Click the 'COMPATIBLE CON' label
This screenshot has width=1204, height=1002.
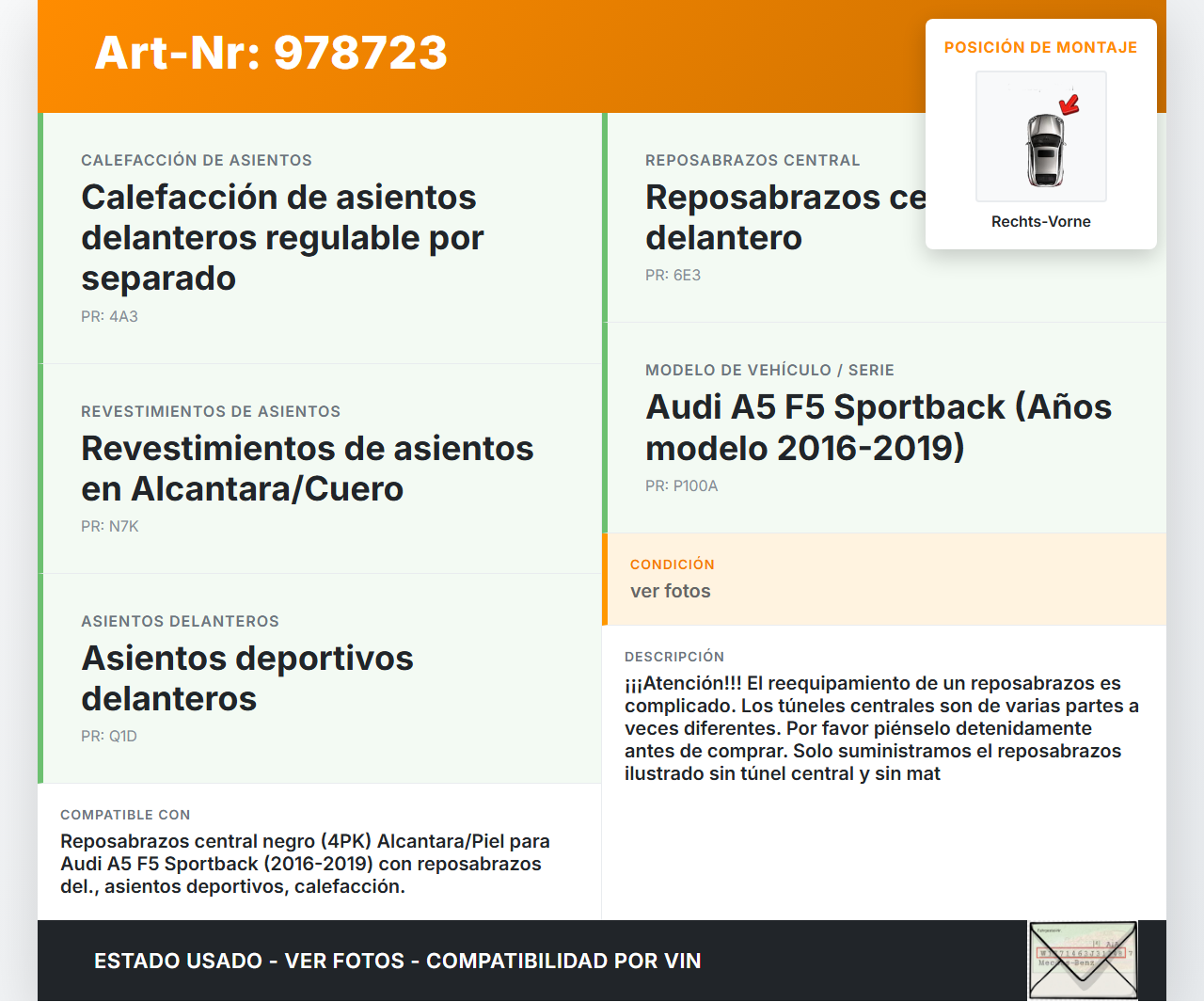click(x=125, y=815)
